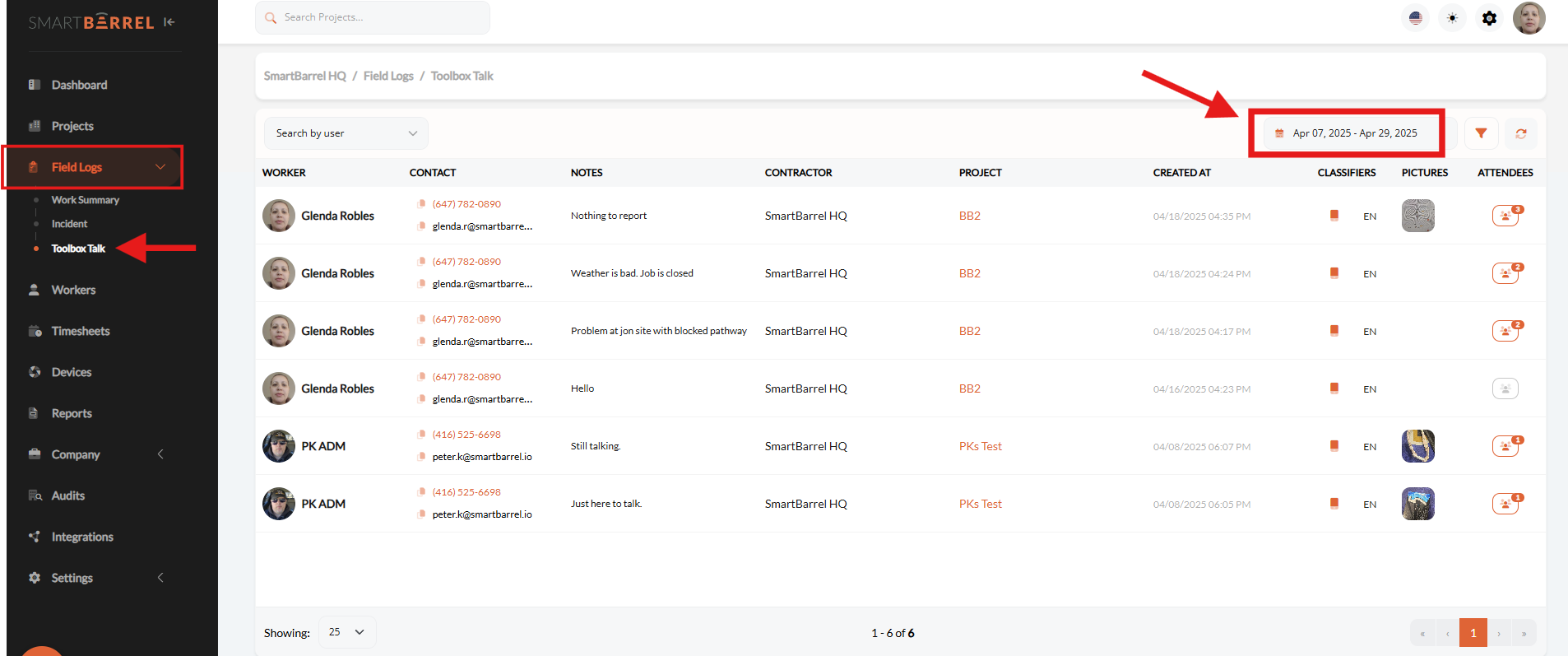The height and width of the screenshot is (656, 1568).
Task: Go to first page with « button
Action: point(1422,633)
